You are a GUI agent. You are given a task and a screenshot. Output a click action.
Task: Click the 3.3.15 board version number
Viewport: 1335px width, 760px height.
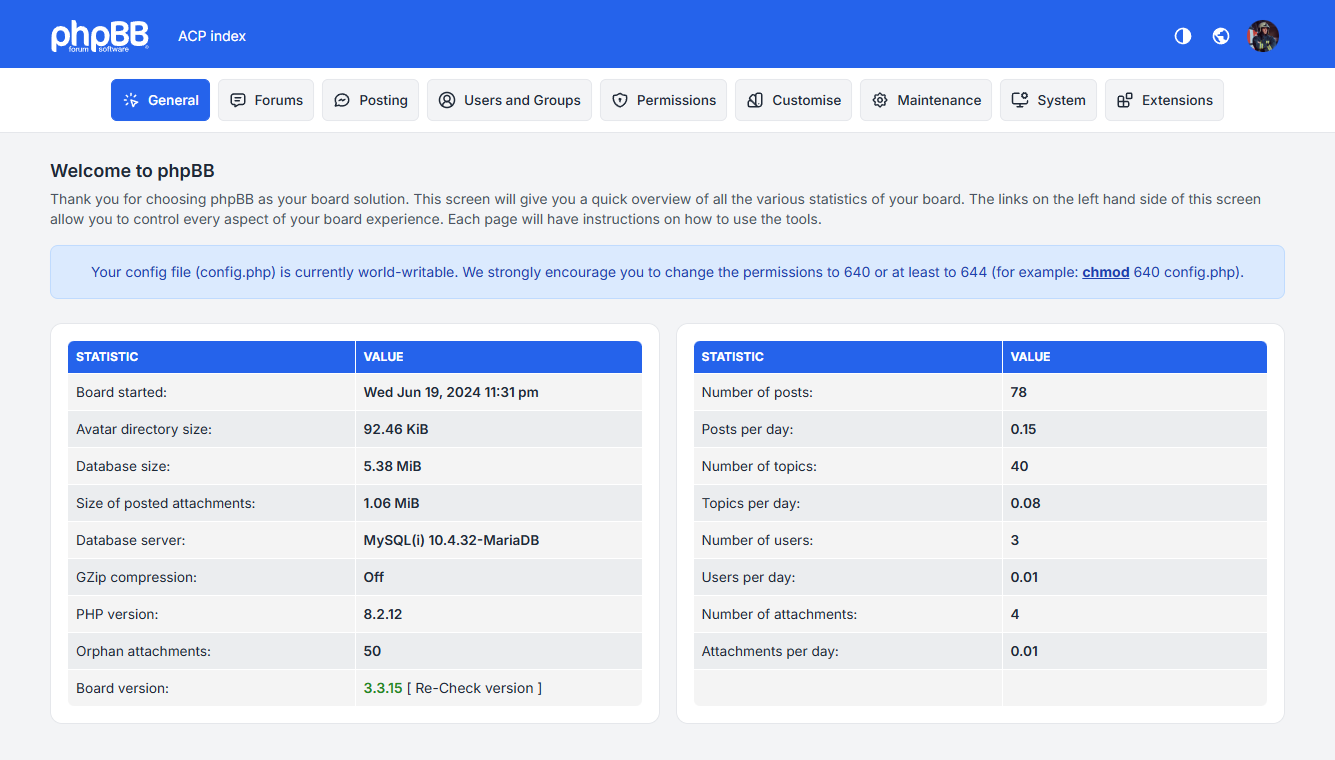point(383,688)
